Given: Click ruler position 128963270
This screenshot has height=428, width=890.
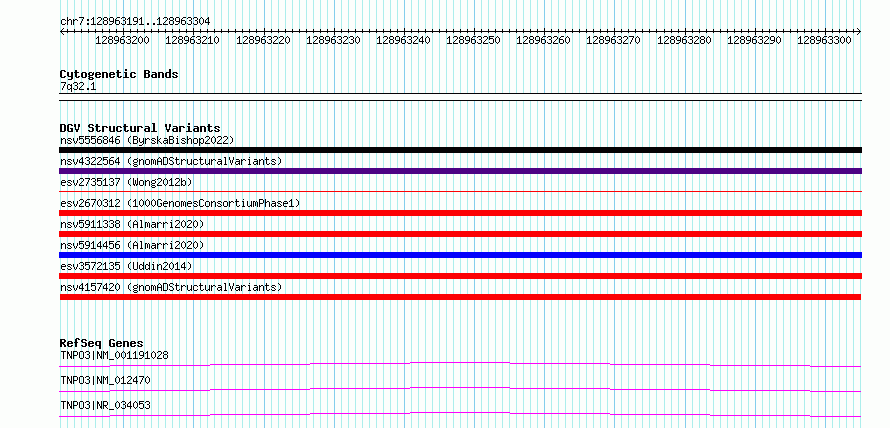Looking at the screenshot, I should [614, 40].
